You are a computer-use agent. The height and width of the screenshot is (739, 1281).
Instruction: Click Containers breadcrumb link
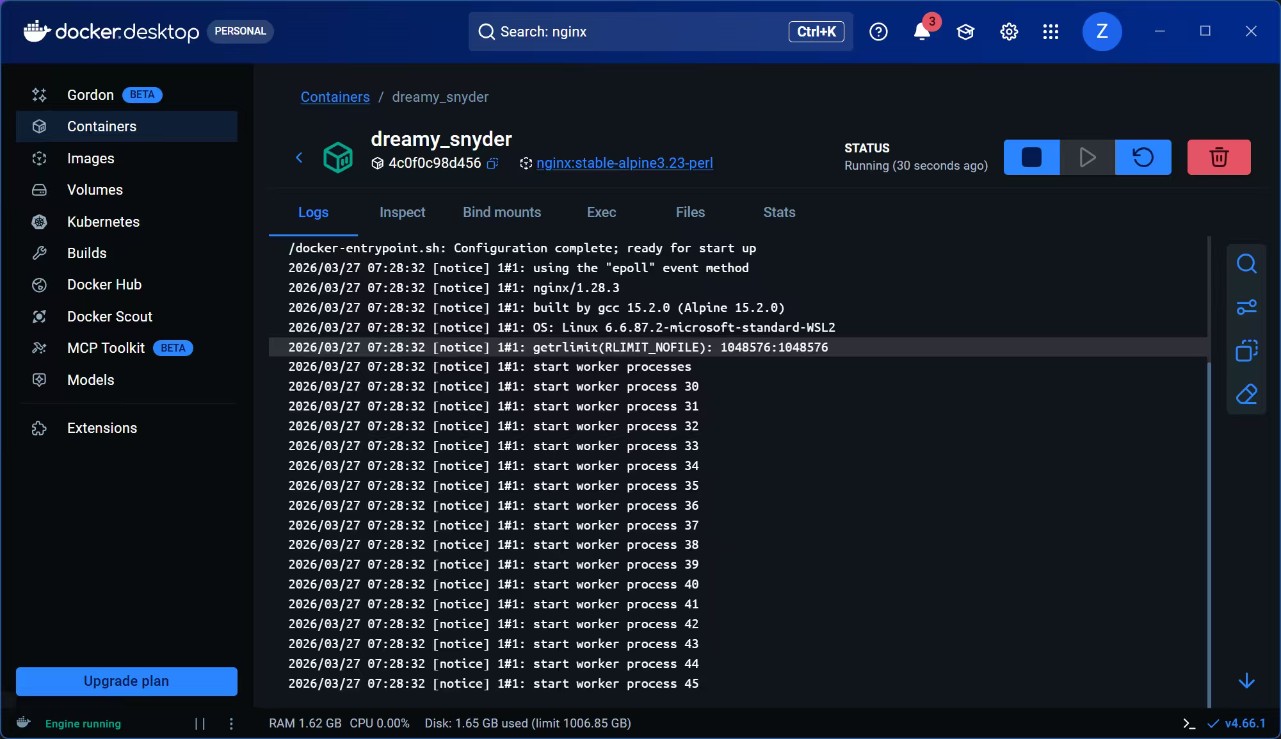(335, 97)
